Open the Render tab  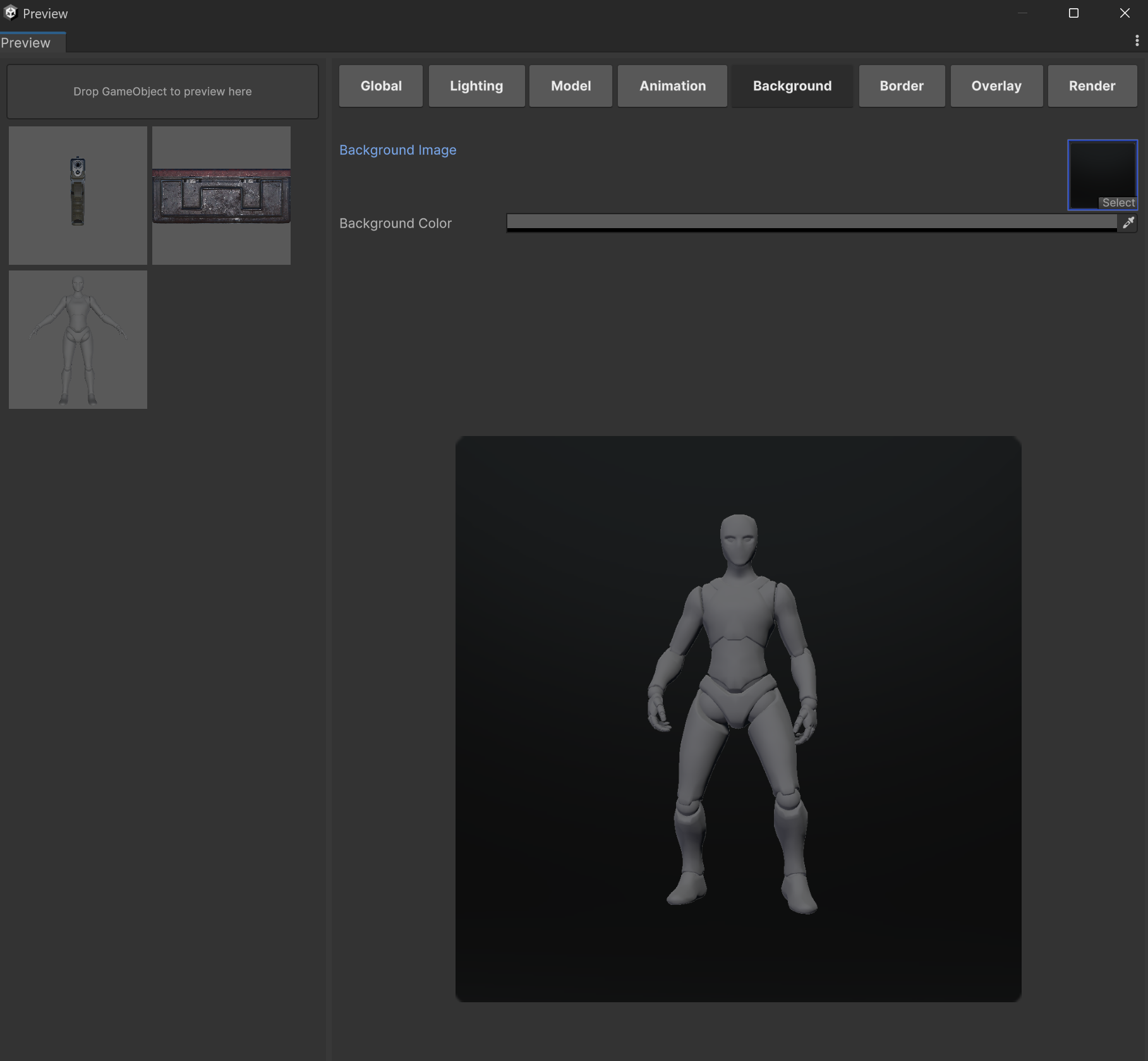click(x=1092, y=86)
